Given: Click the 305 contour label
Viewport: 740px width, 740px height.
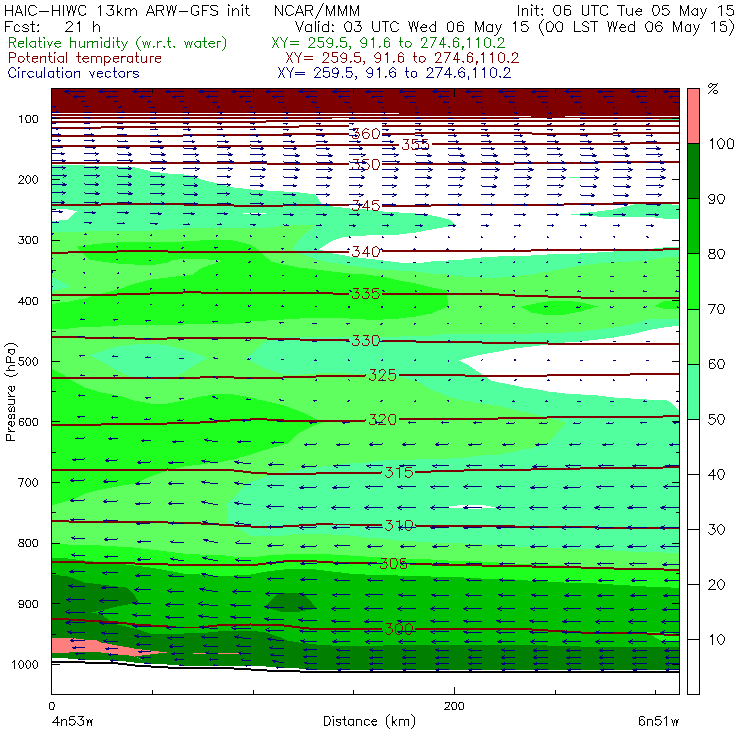Looking at the screenshot, I should (394, 563).
